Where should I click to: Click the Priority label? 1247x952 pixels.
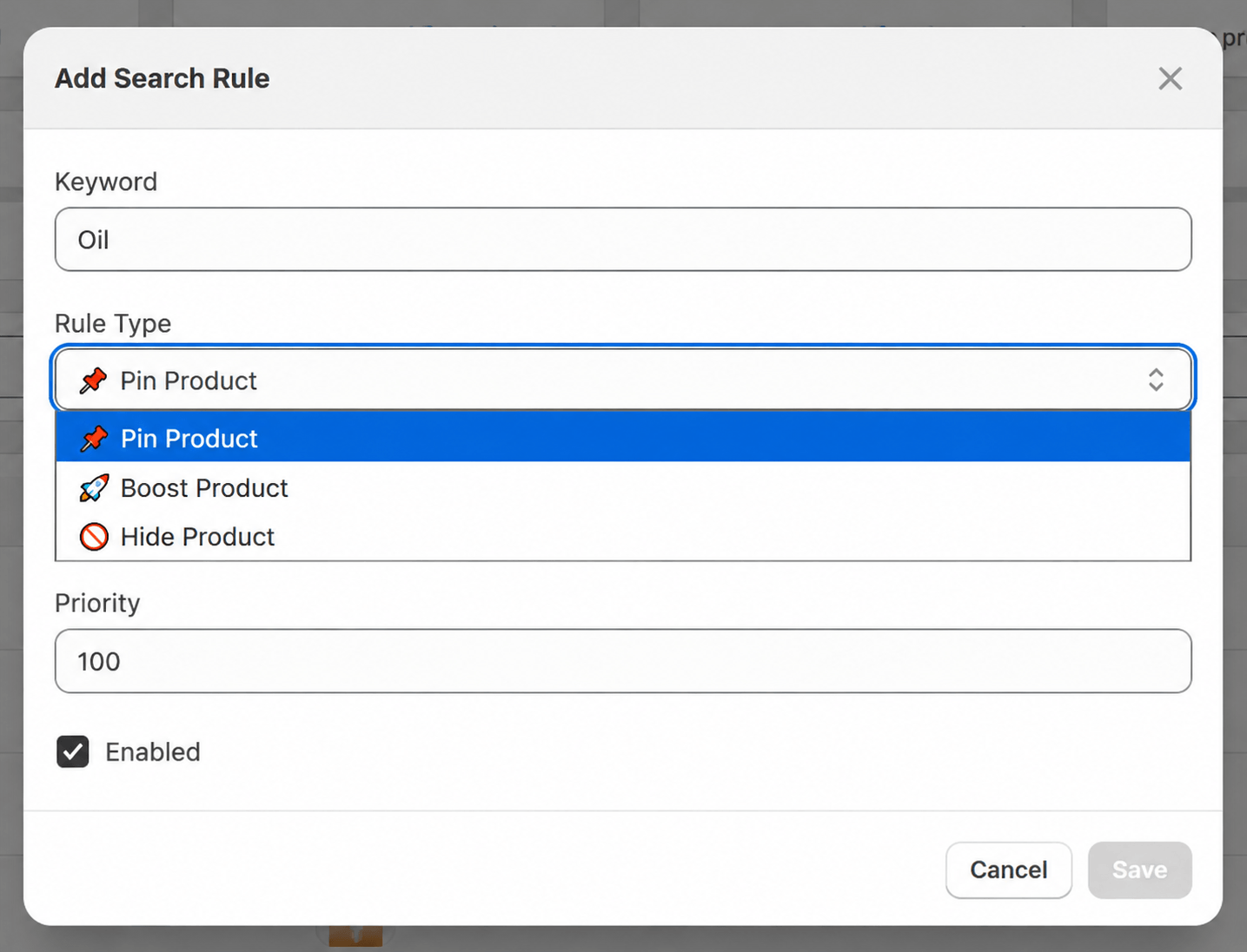point(97,603)
